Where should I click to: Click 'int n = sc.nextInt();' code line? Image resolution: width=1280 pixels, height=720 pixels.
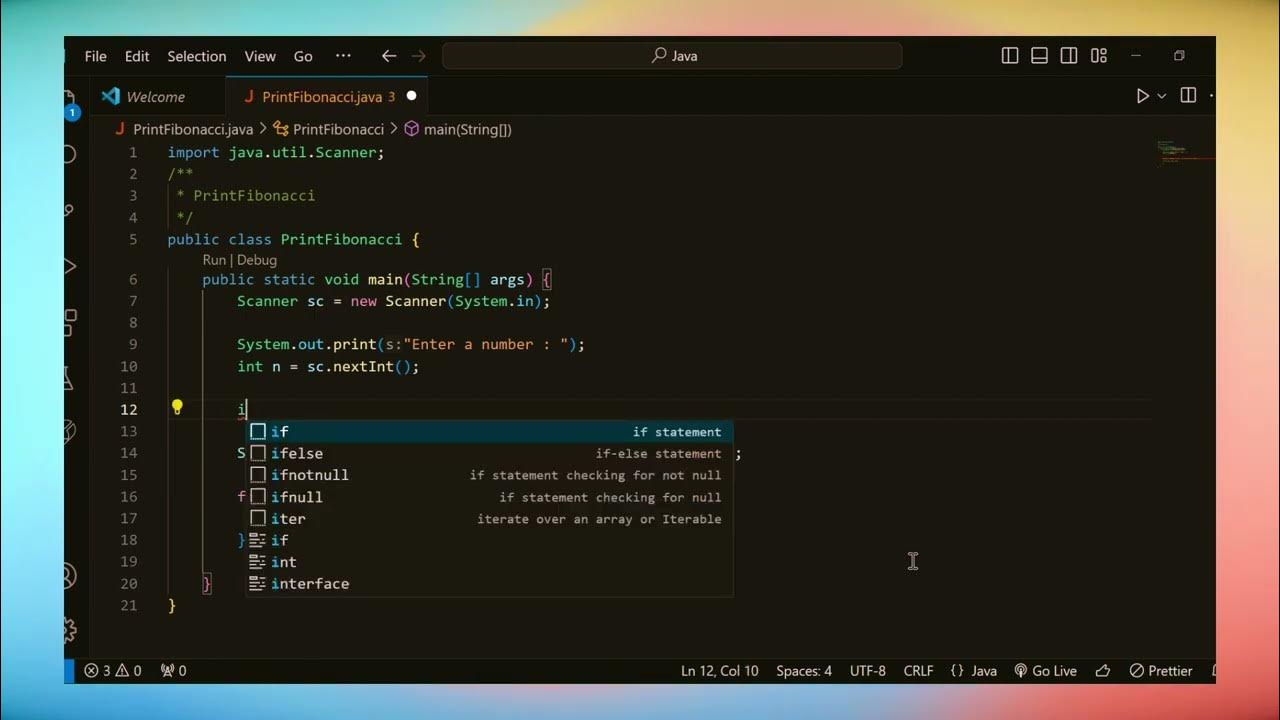click(328, 366)
